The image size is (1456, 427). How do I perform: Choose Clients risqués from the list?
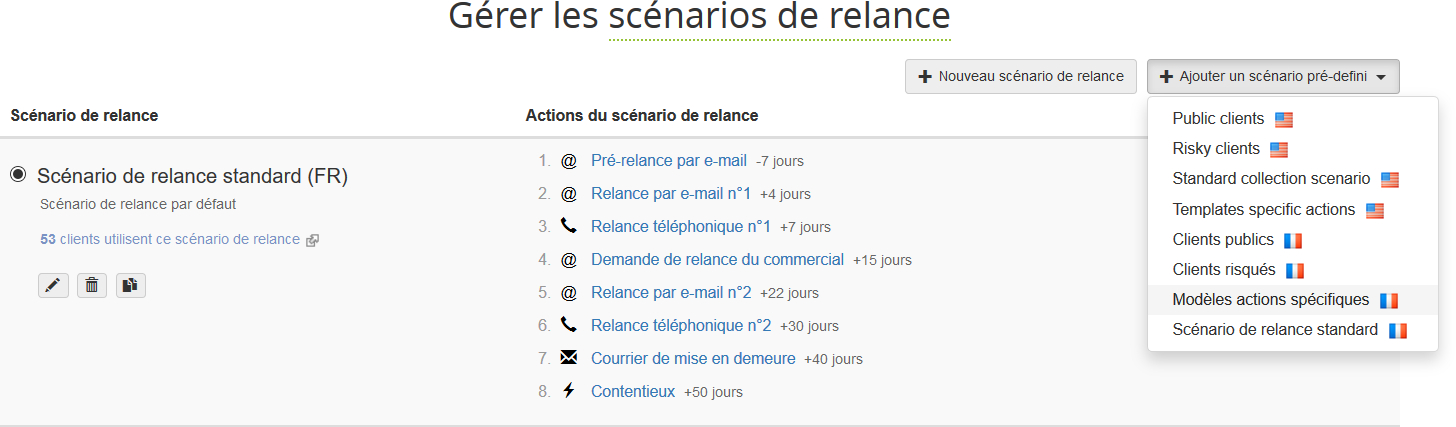click(x=1223, y=270)
